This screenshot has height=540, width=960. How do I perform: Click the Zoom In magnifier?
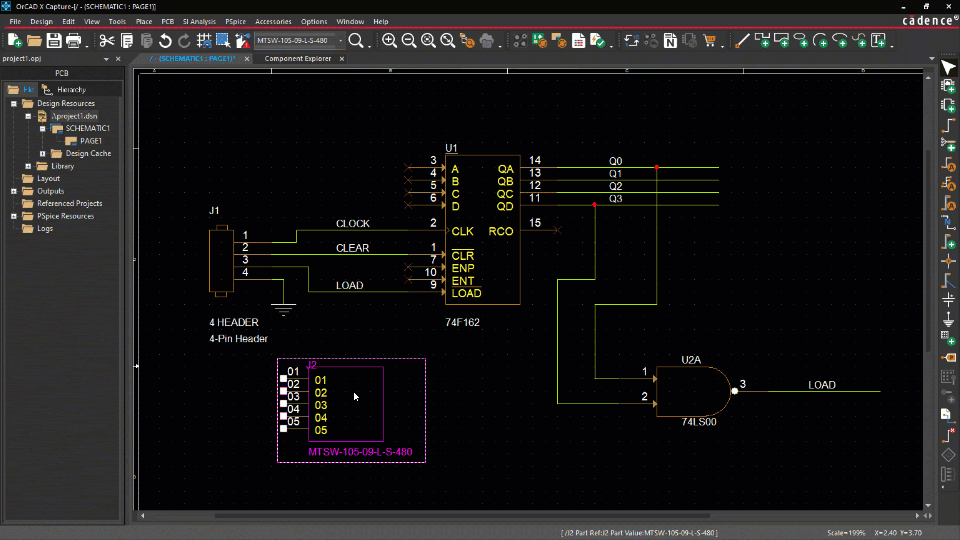pos(389,41)
